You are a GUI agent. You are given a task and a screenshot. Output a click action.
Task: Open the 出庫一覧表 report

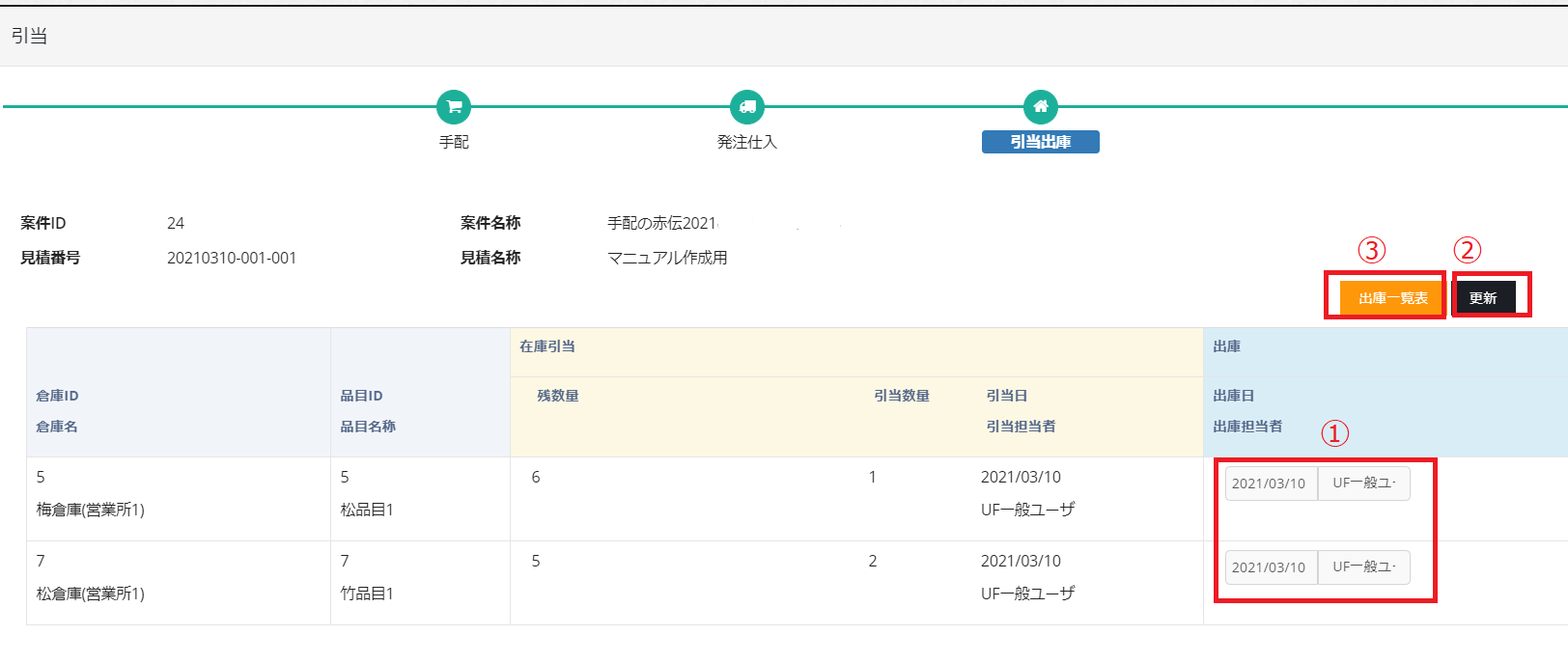tap(1391, 298)
